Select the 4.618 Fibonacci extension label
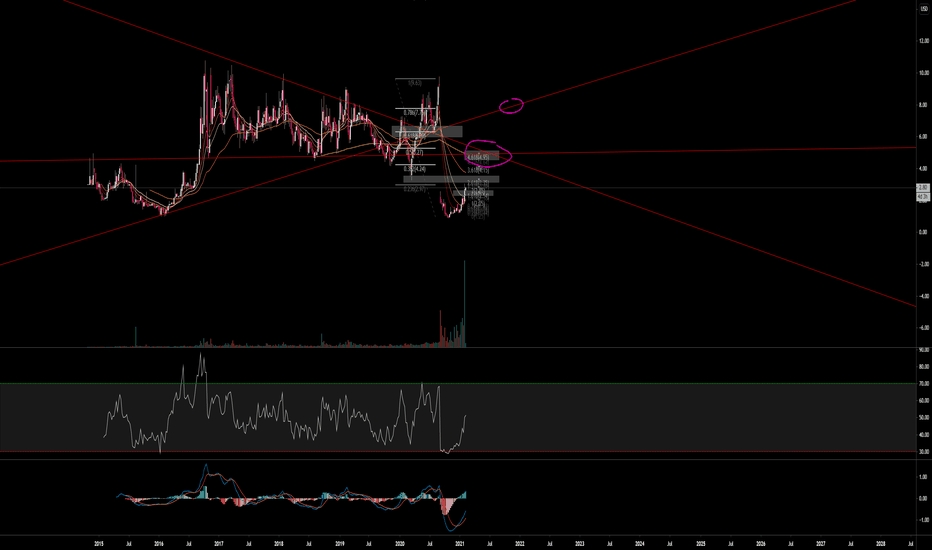932x550 pixels. (478, 158)
